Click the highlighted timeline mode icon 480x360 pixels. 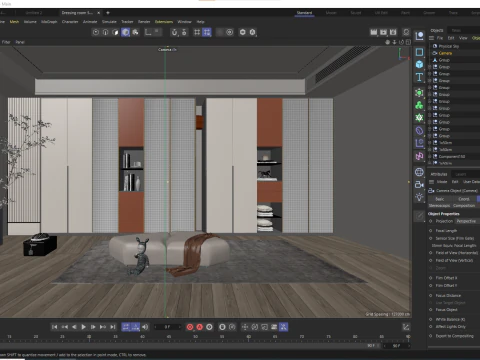126,327
